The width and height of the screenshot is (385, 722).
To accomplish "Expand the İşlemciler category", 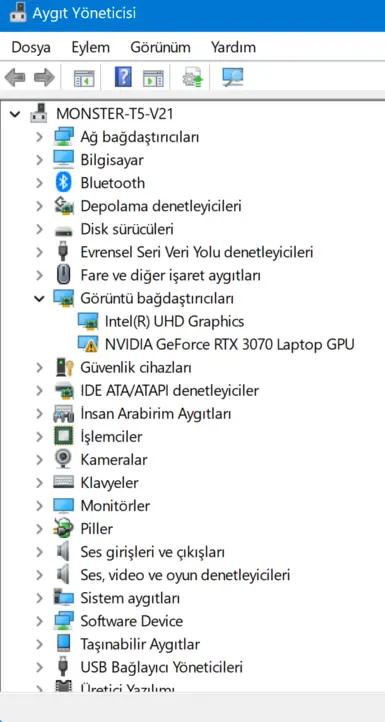I will [x=39, y=436].
